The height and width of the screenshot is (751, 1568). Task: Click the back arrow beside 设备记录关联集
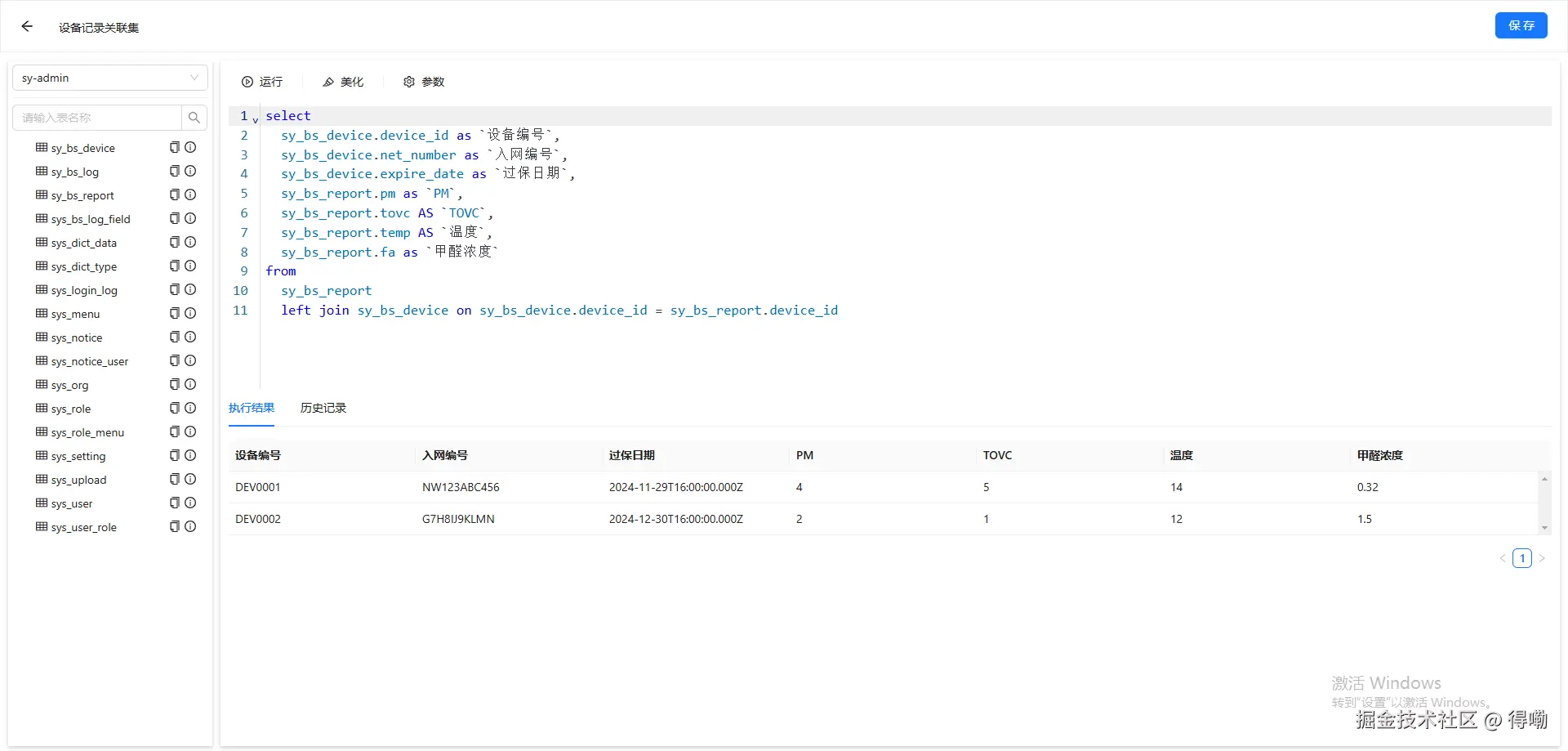27,25
